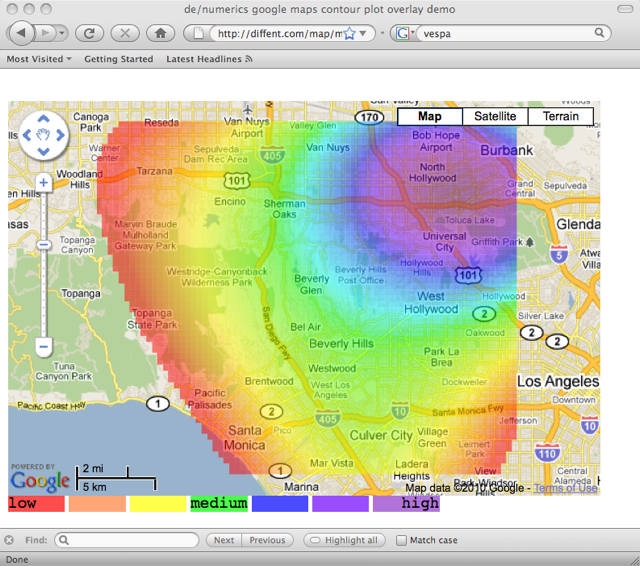Reload the page with the refresh button

click(90, 33)
